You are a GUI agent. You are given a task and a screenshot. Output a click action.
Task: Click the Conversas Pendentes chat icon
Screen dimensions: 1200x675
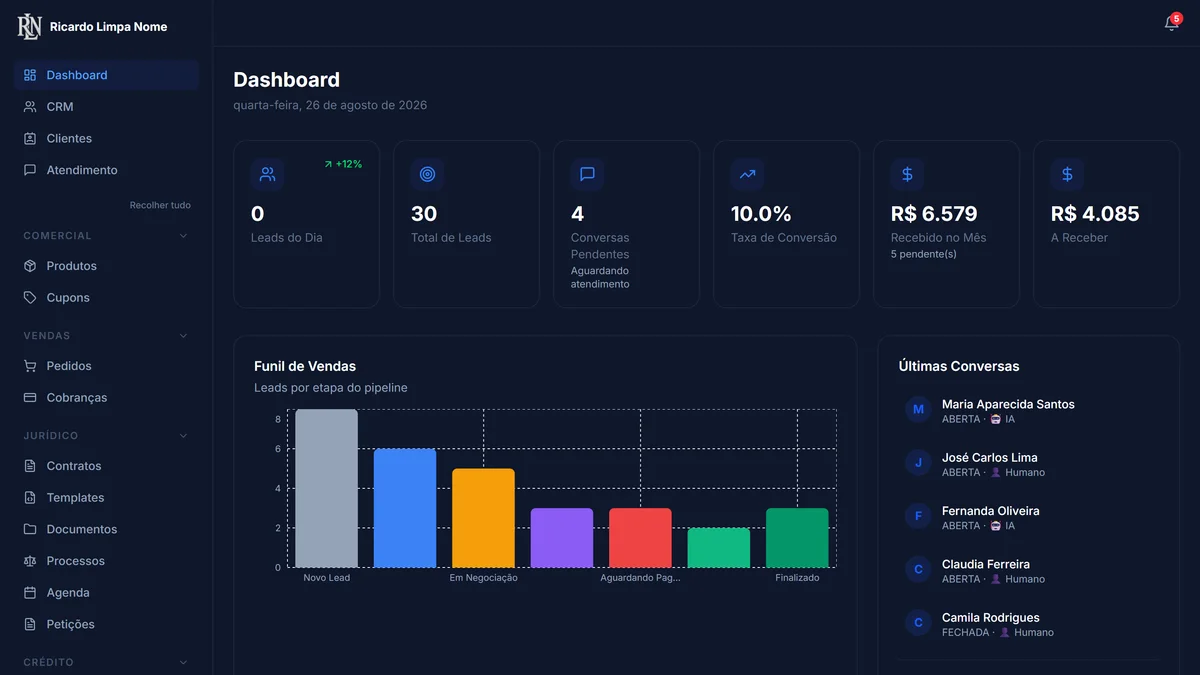587,174
